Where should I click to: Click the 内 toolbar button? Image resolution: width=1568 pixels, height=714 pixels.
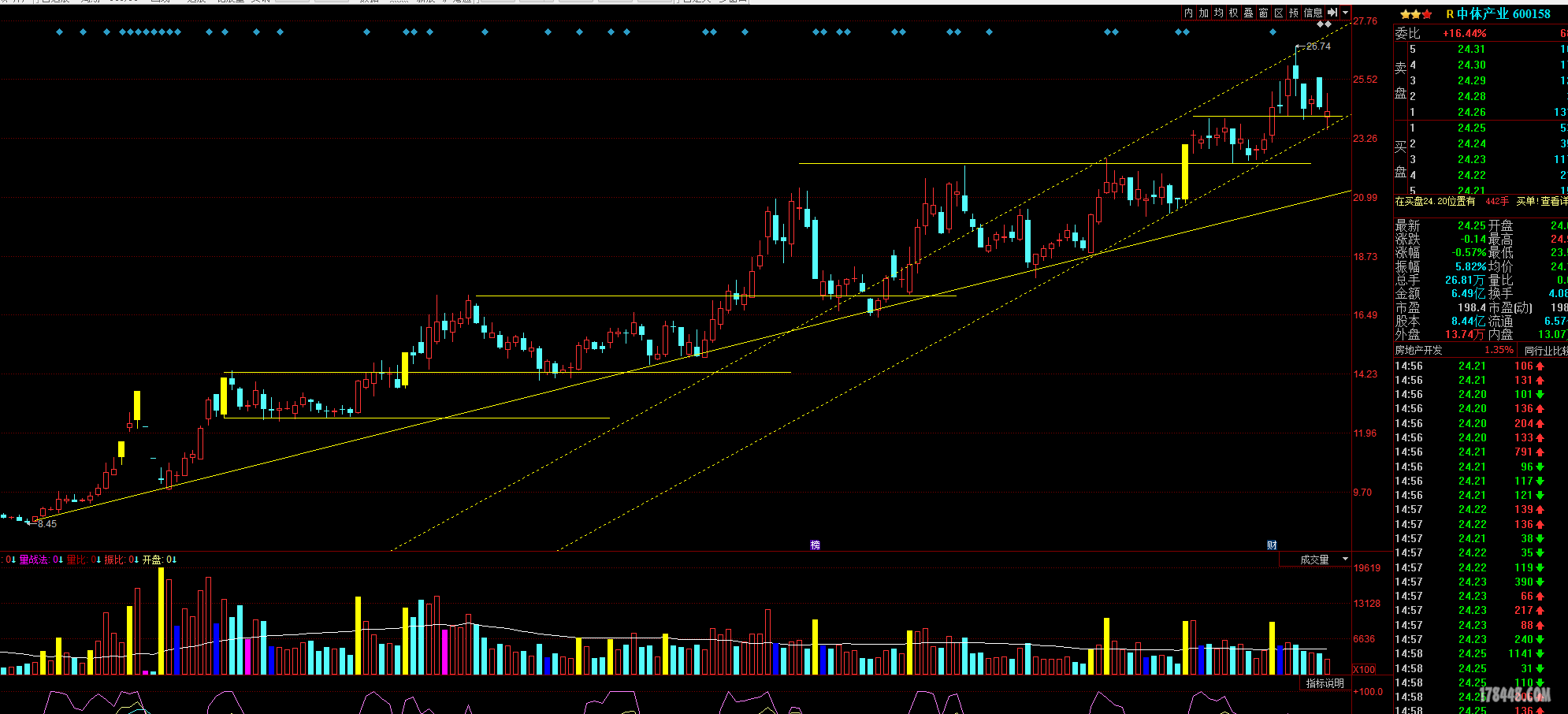(1189, 13)
